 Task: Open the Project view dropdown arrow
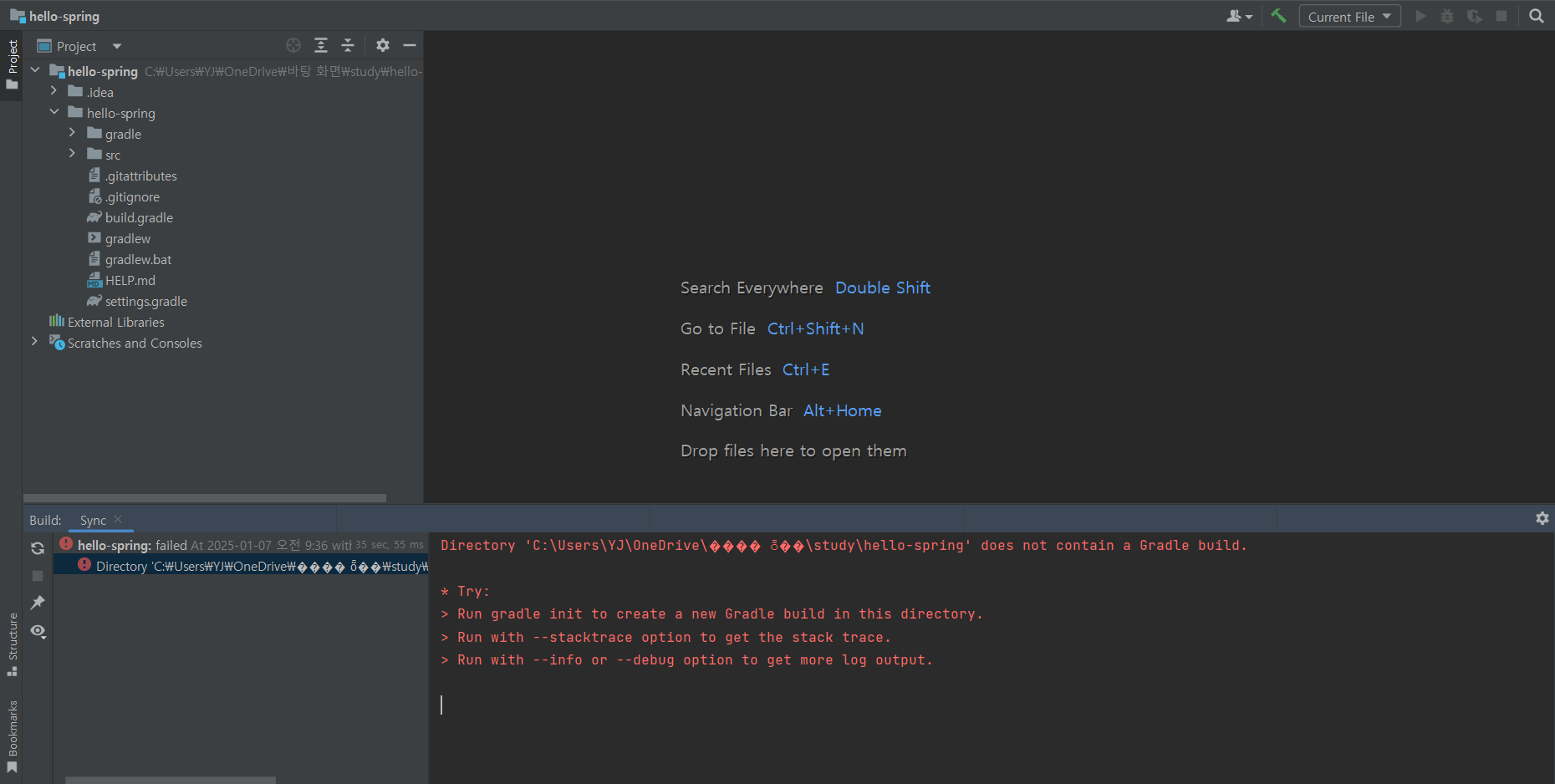click(x=117, y=46)
